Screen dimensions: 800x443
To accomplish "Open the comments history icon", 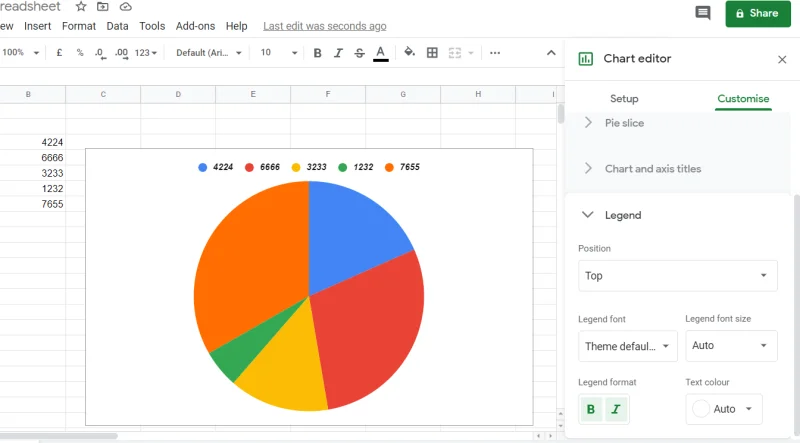I will (x=703, y=13).
